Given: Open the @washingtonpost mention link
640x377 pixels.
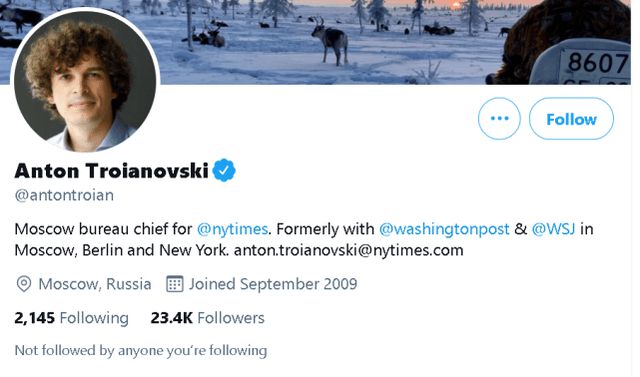Looking at the screenshot, I should [x=444, y=229].
